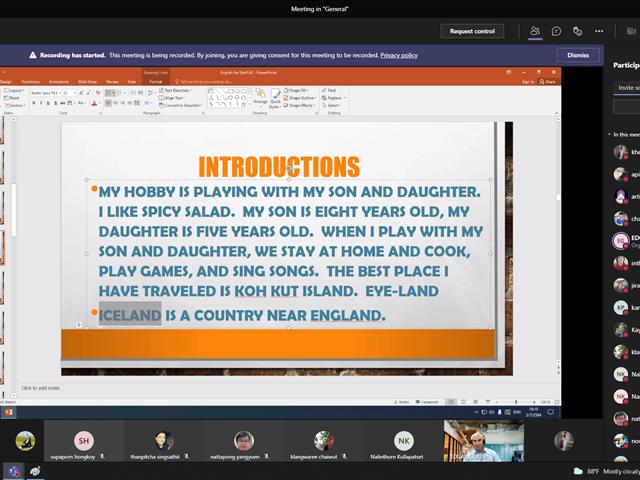Toggle Underline formatting in the ribbon
640x480 pixels.
pyautogui.click(x=48, y=103)
